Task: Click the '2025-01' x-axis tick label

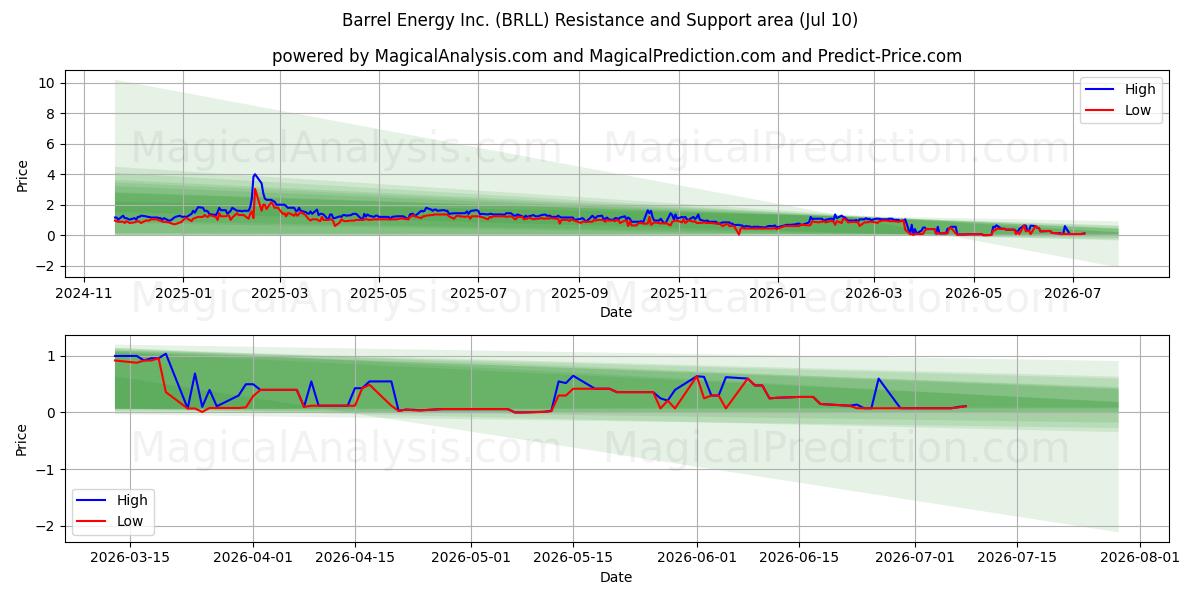Action: tap(183, 294)
